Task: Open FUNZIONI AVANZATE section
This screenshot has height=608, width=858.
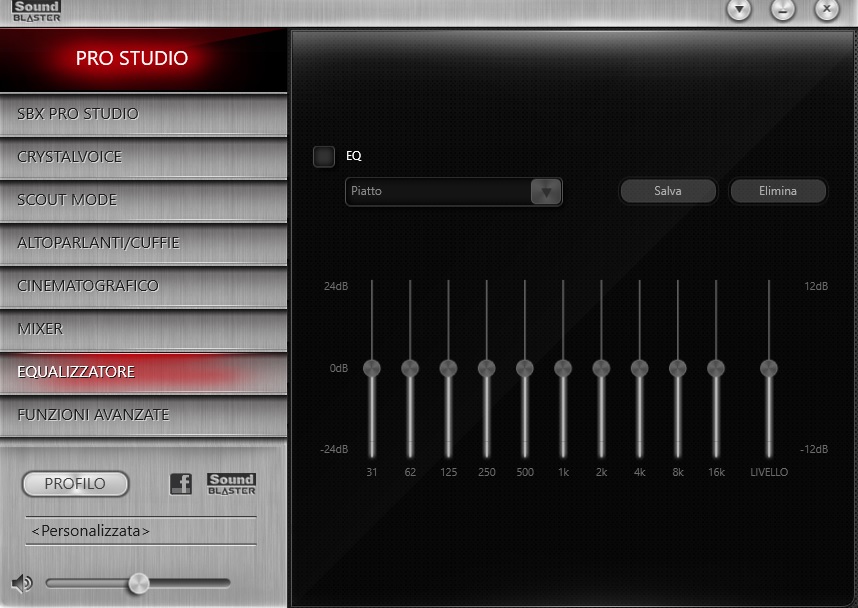Action: point(143,415)
